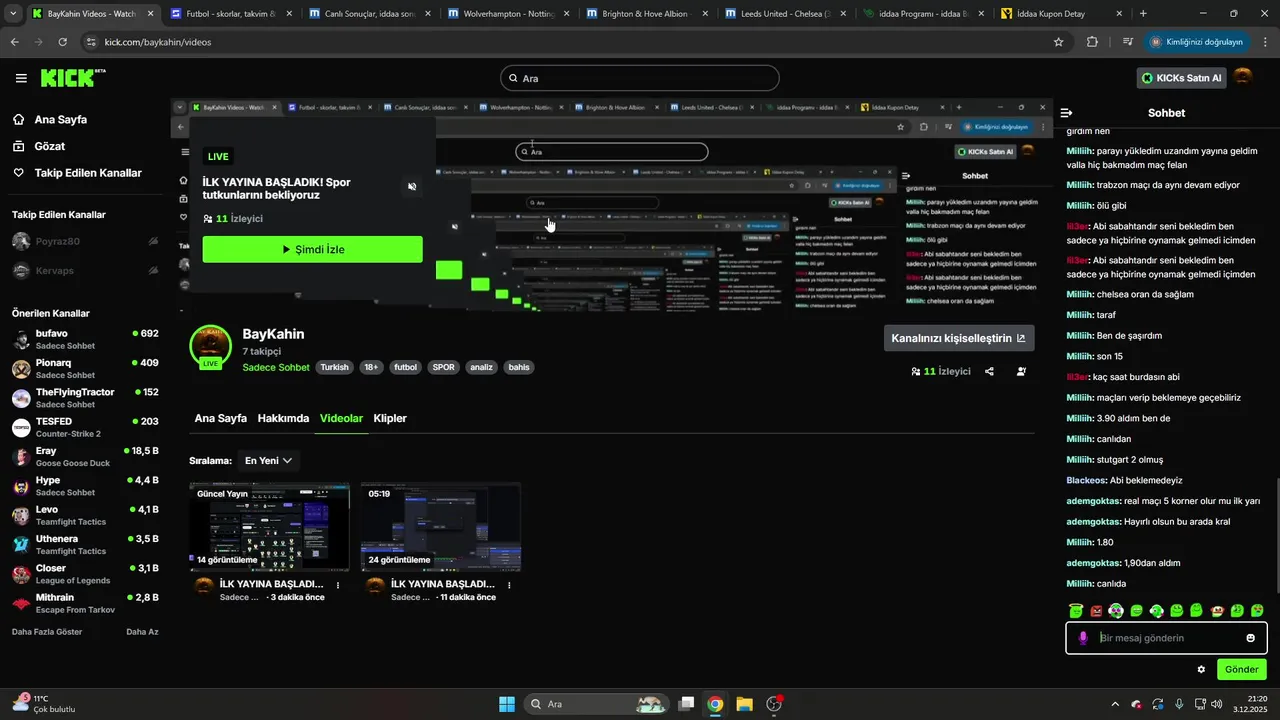Image resolution: width=1280 pixels, height=720 pixels.
Task: Open the hamburger sidebar menu
Action: click(x=21, y=78)
